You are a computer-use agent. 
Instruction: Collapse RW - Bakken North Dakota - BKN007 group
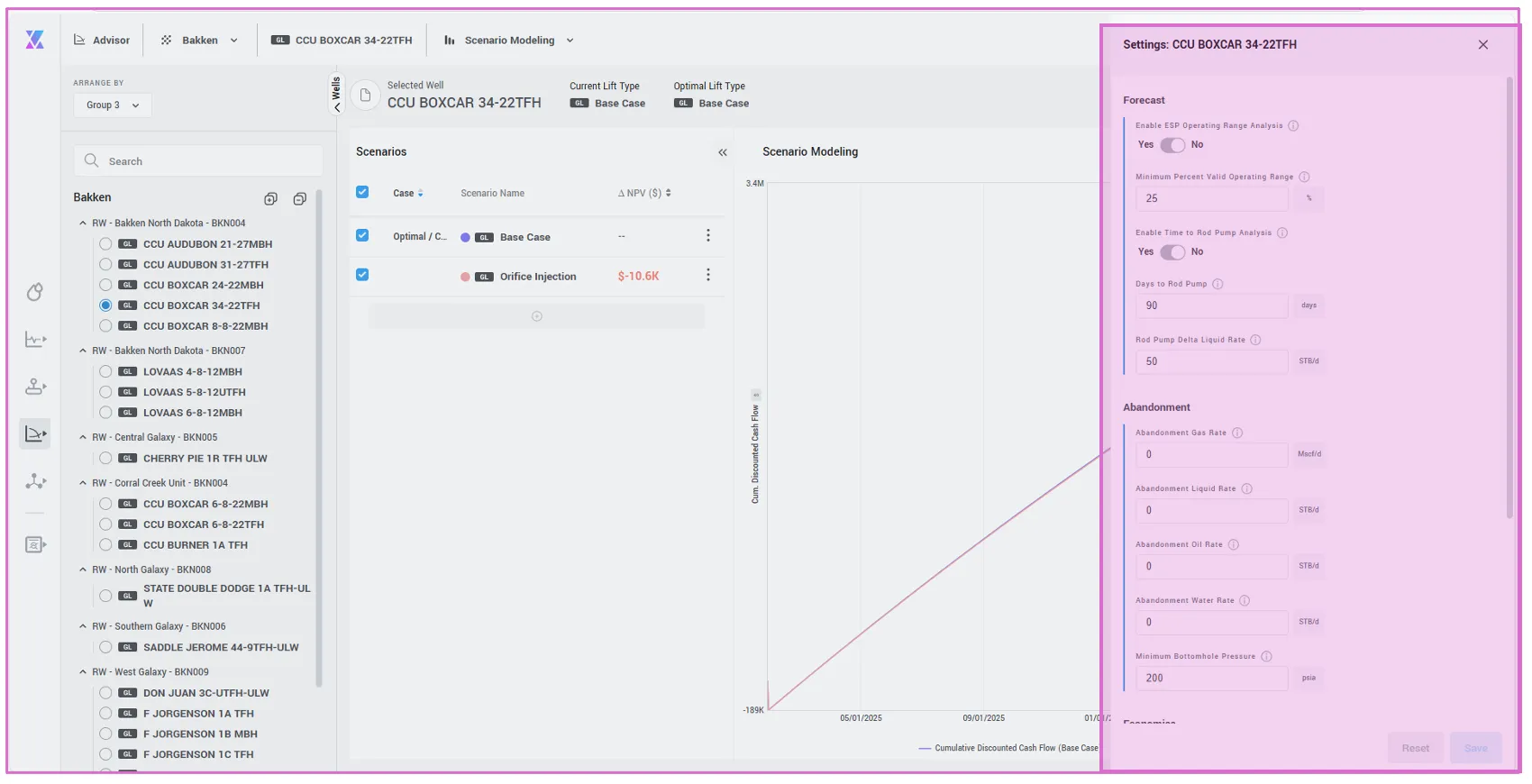click(83, 351)
